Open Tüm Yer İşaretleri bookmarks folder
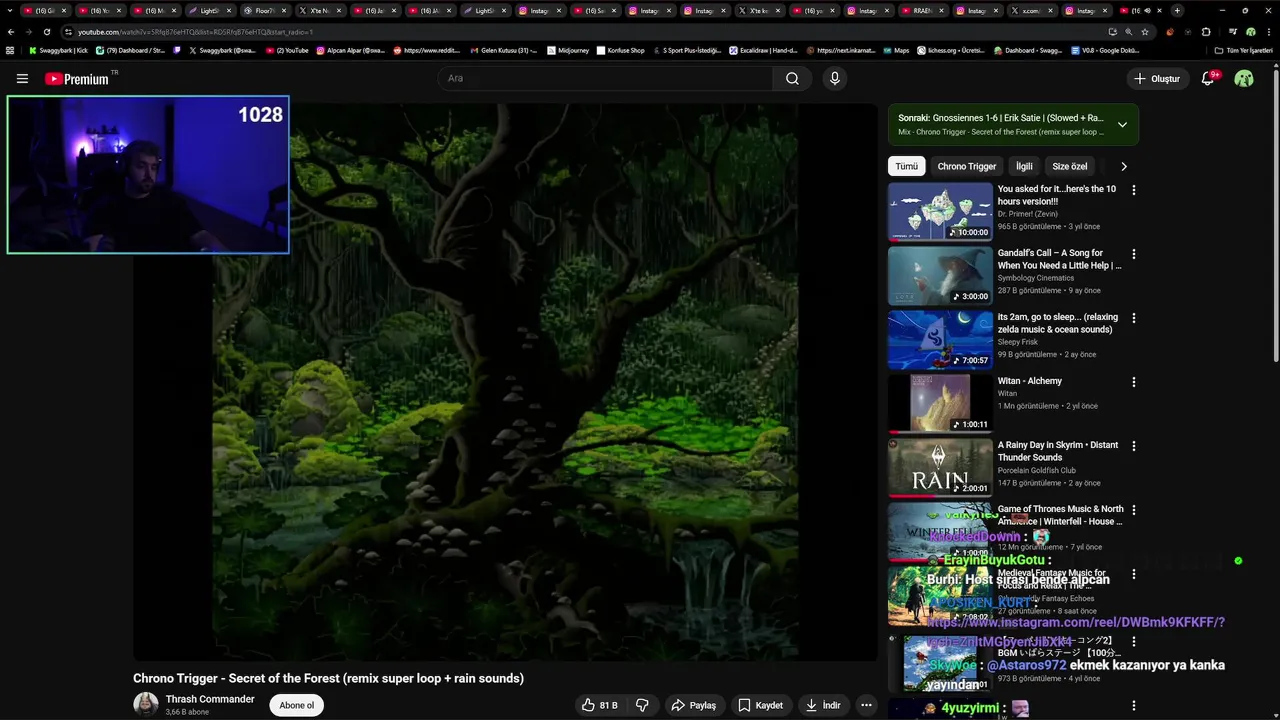 1243,50
